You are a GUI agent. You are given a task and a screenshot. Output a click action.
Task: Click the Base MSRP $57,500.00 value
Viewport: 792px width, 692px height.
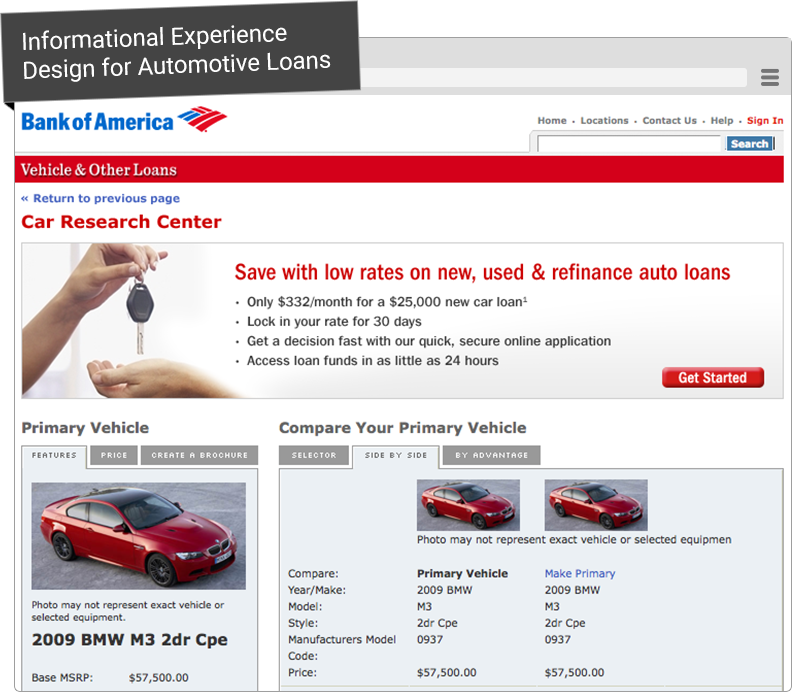click(x=159, y=678)
